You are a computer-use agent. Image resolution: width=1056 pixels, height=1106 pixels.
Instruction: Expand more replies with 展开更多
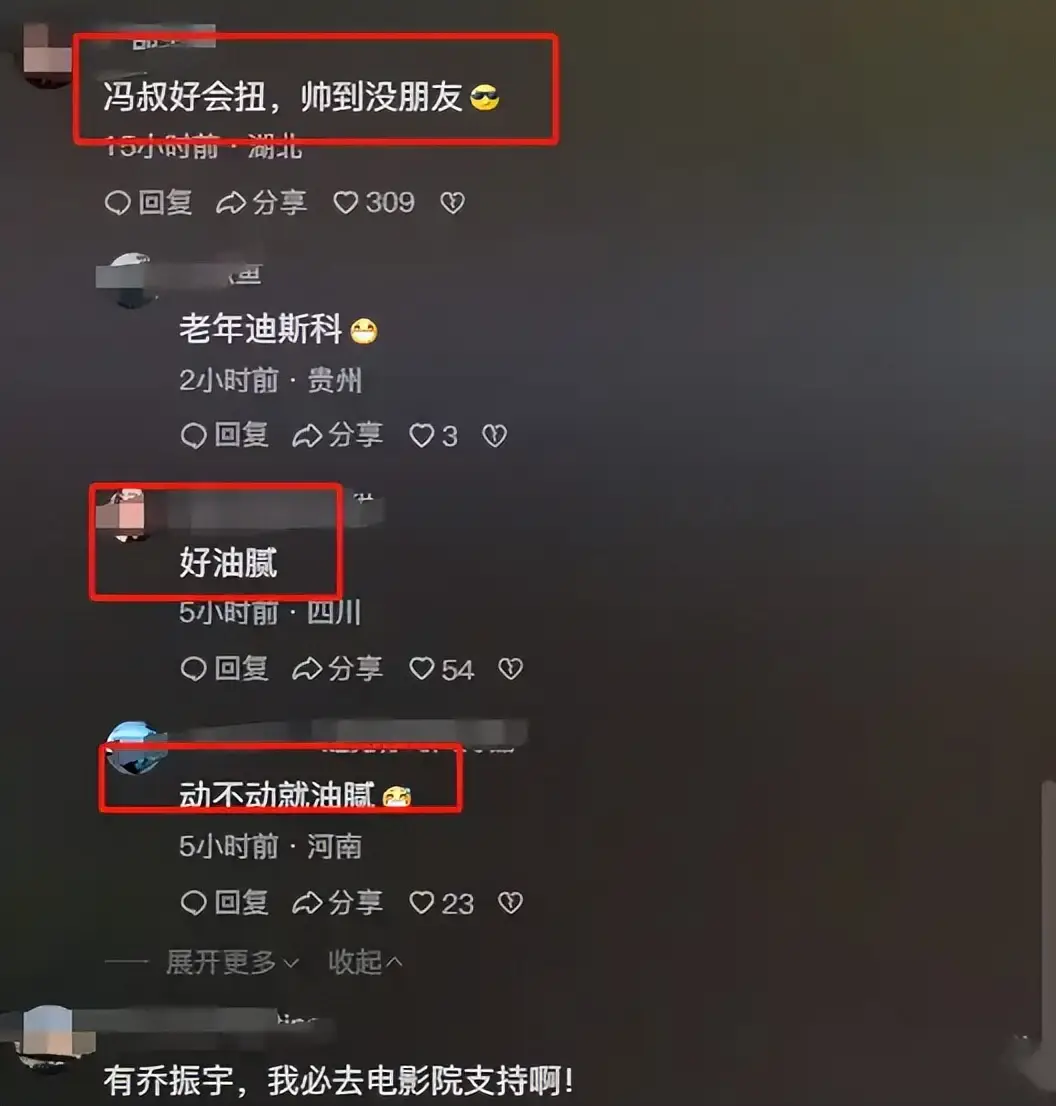tap(233, 962)
